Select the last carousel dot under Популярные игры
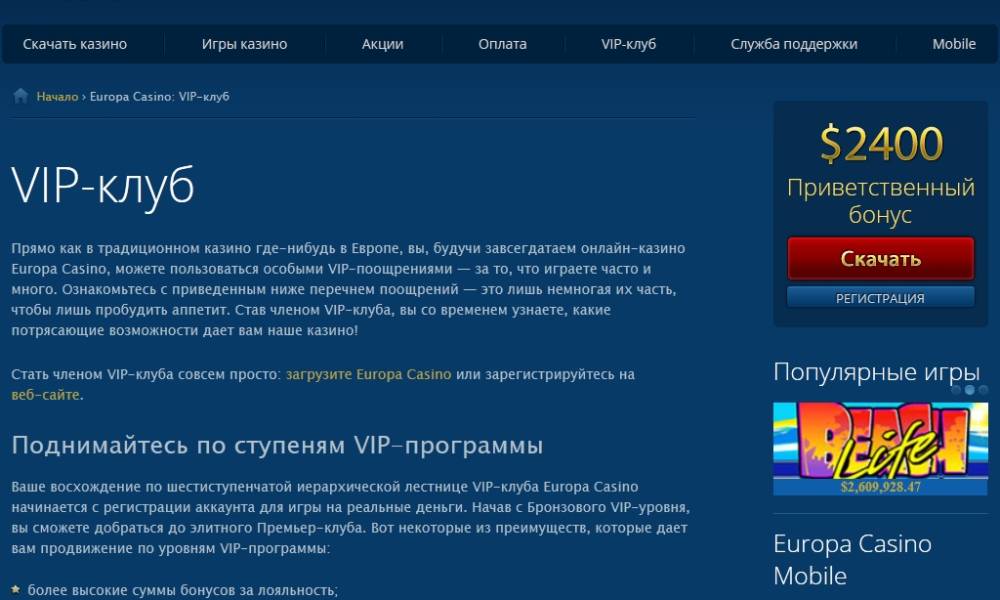 pyautogui.click(x=983, y=390)
